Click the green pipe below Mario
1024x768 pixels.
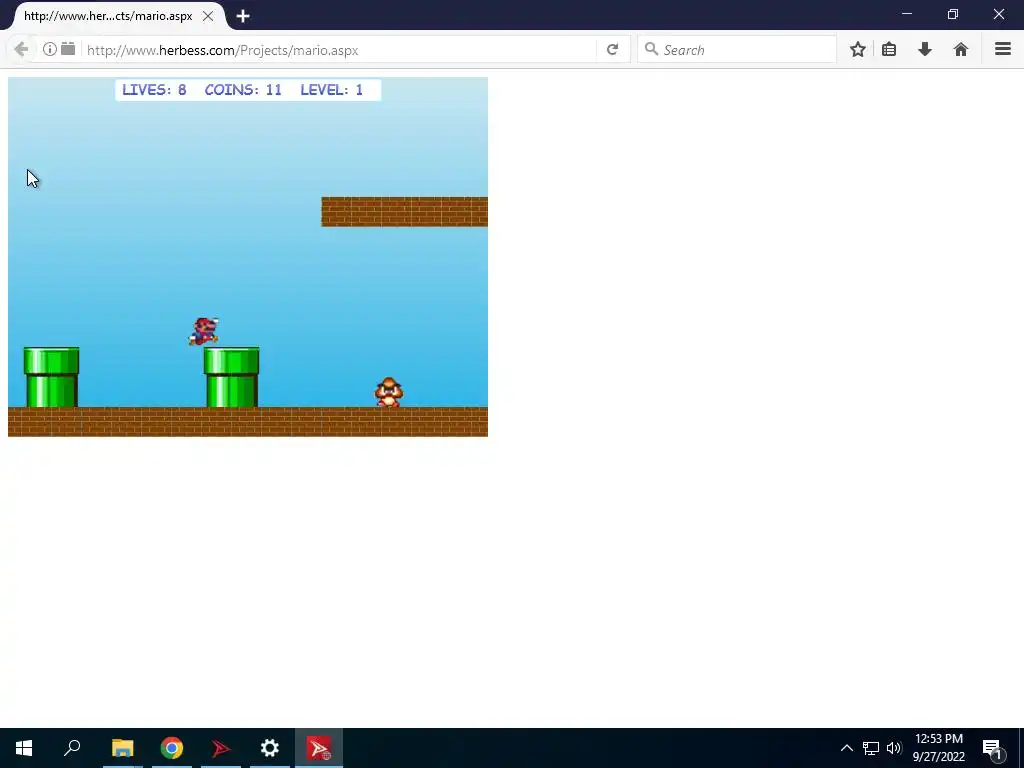pos(231,377)
